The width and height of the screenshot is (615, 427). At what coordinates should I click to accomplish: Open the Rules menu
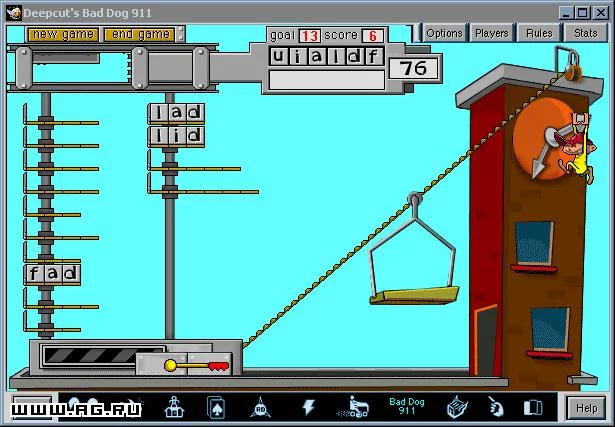coord(539,33)
